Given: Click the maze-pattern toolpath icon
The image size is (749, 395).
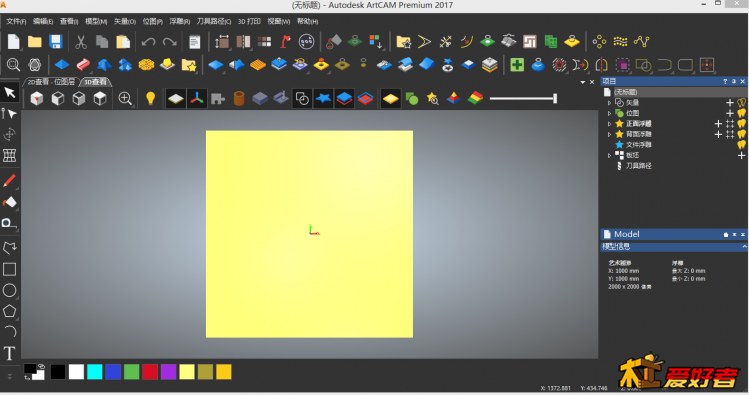Looking at the screenshot, I should (x=530, y=42).
